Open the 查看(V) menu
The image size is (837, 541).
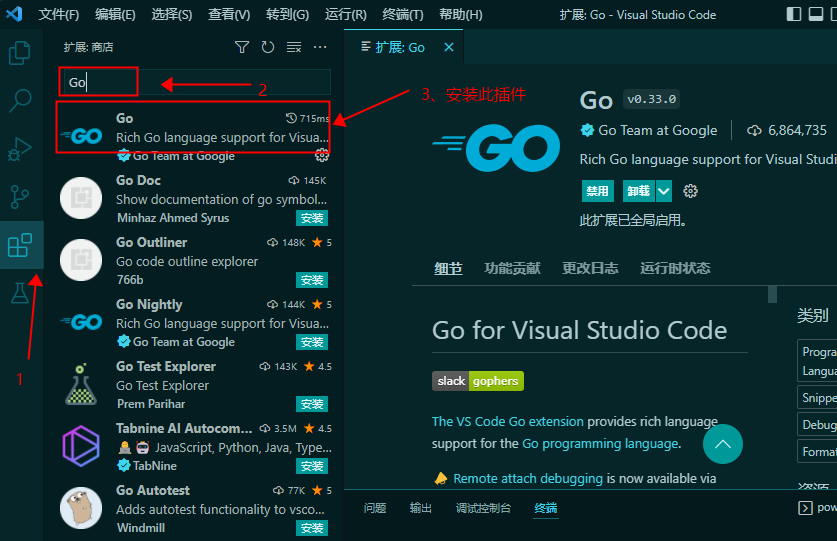[229, 14]
